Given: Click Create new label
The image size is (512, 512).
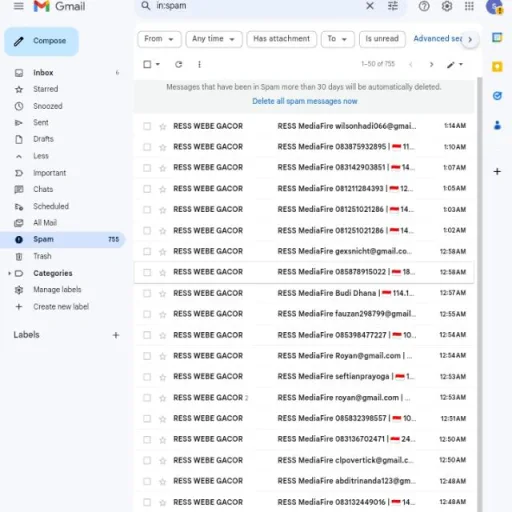Looking at the screenshot, I should [61, 307].
